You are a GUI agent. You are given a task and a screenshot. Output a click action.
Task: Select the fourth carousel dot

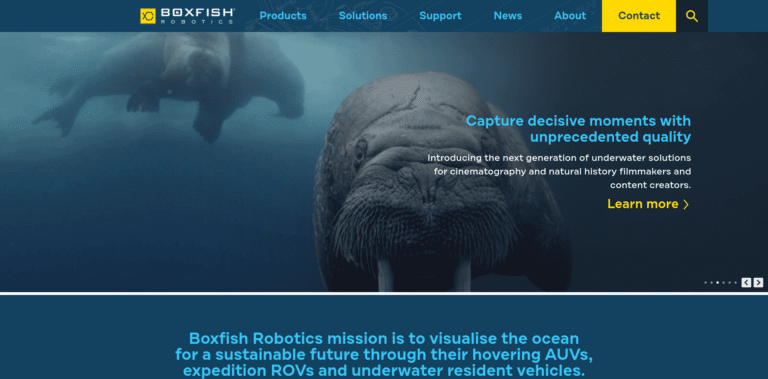click(x=723, y=283)
